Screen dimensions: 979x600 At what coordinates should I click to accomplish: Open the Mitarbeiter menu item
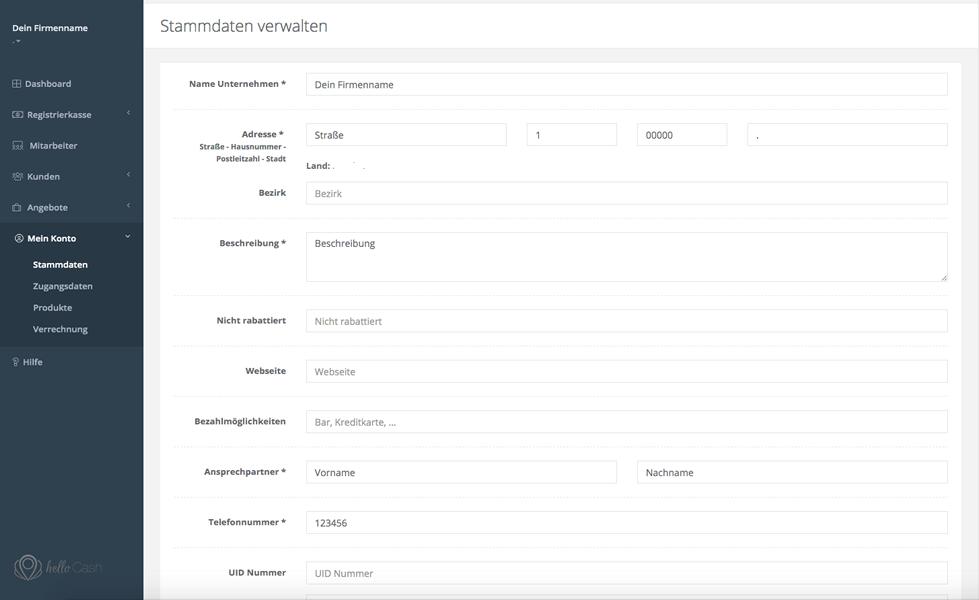tap(53, 145)
